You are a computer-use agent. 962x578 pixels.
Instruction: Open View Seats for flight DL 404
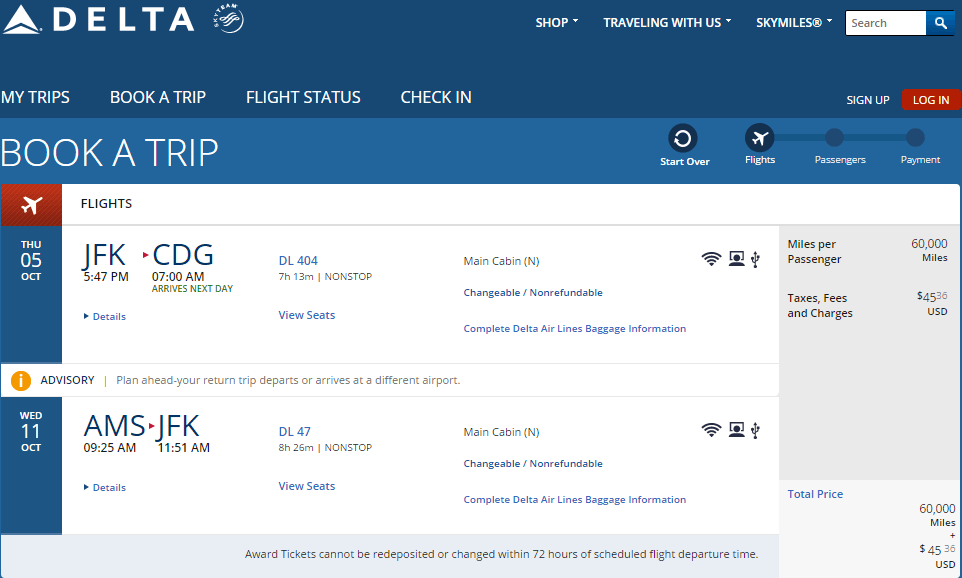tap(307, 315)
